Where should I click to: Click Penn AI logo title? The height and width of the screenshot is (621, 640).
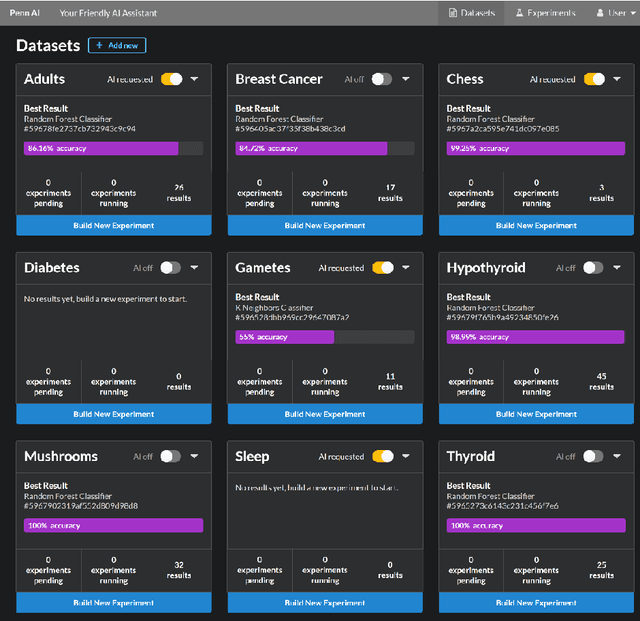tap(23, 13)
